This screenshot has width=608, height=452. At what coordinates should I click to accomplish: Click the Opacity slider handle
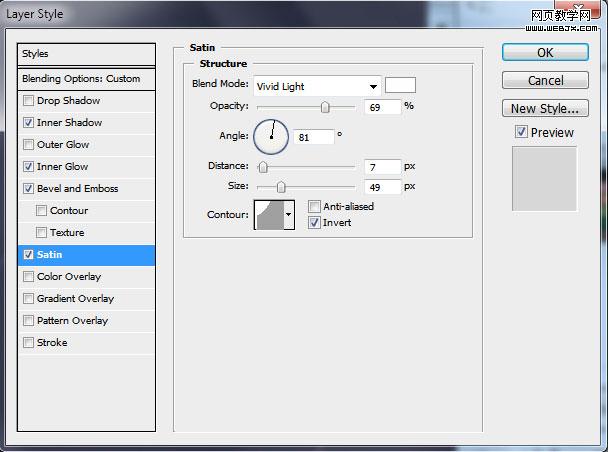[x=325, y=107]
